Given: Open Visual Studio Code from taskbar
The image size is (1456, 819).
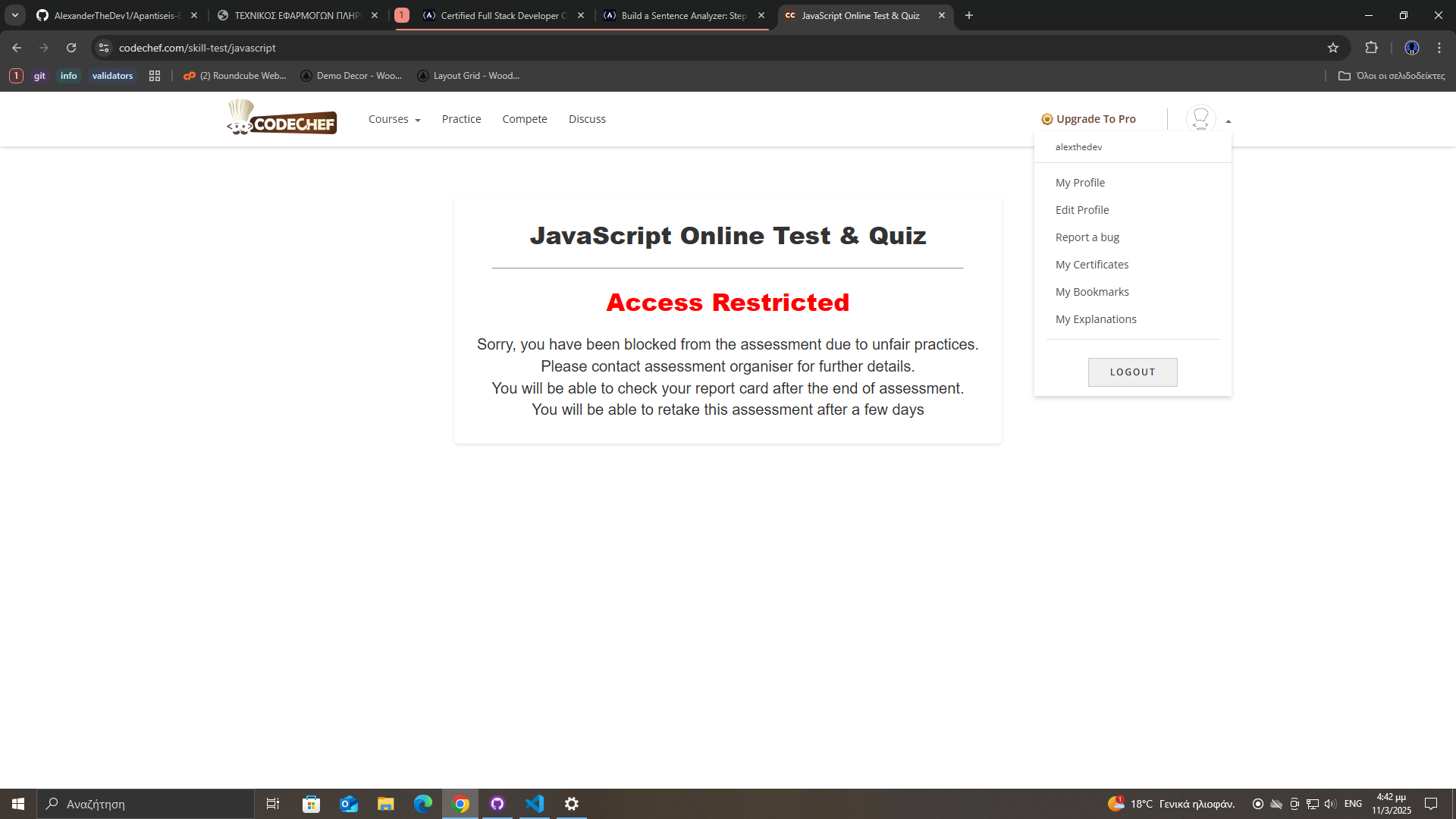Looking at the screenshot, I should point(535,804).
